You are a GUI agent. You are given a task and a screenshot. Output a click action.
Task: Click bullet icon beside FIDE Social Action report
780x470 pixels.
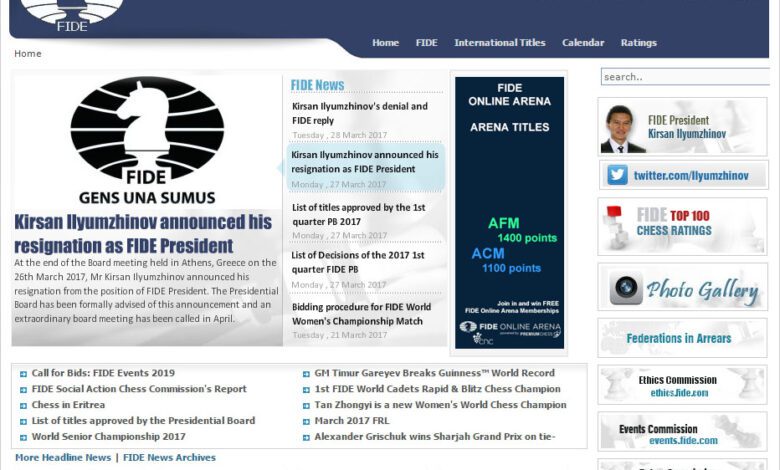(23, 390)
